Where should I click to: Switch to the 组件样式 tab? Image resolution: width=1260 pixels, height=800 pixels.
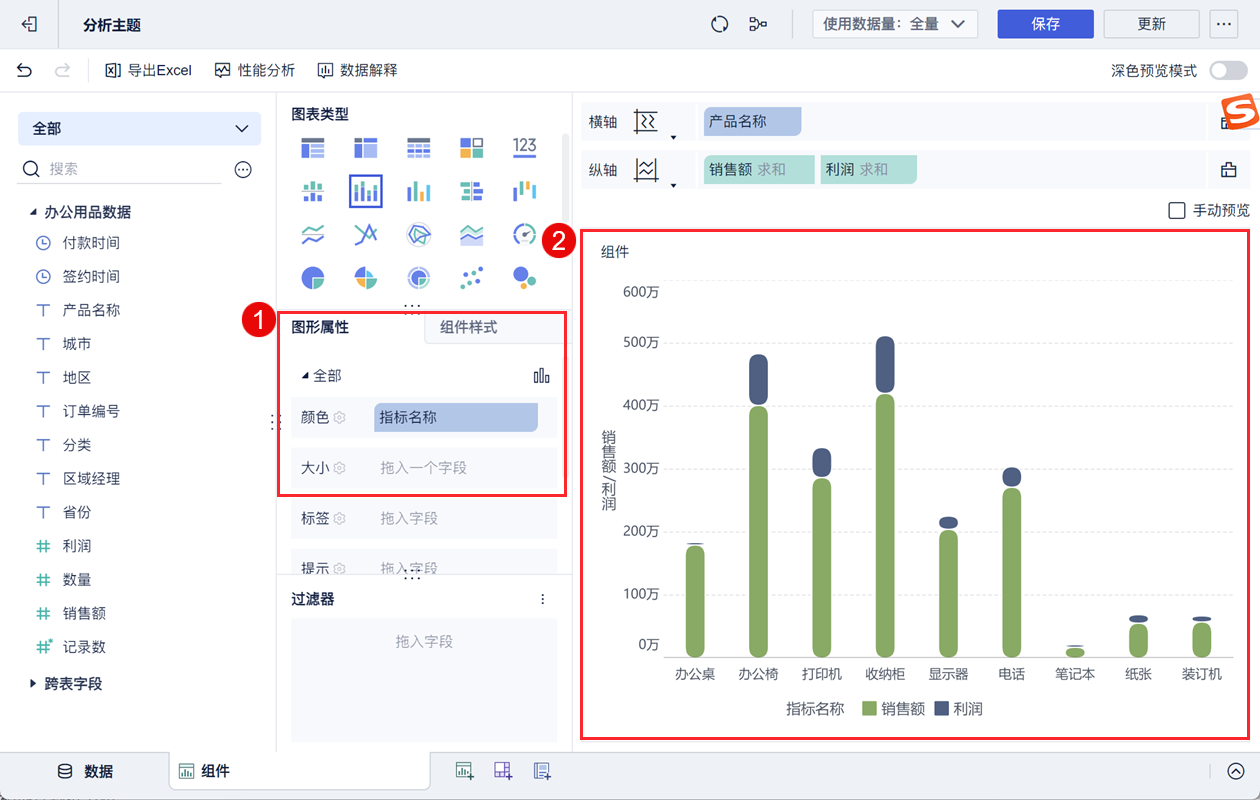point(468,327)
